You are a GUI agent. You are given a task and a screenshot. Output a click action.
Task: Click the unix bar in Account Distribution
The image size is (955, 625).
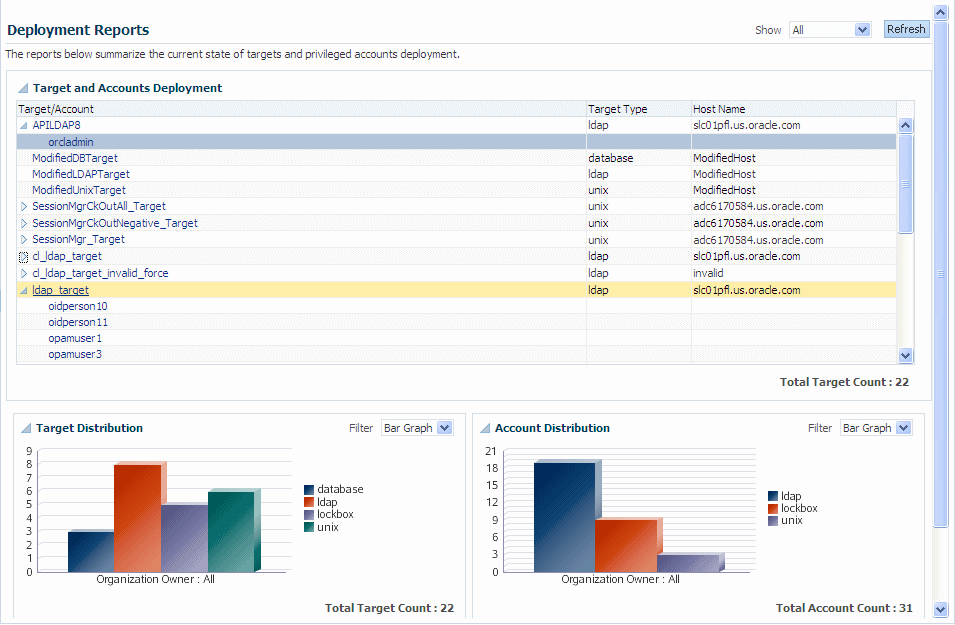click(x=688, y=563)
